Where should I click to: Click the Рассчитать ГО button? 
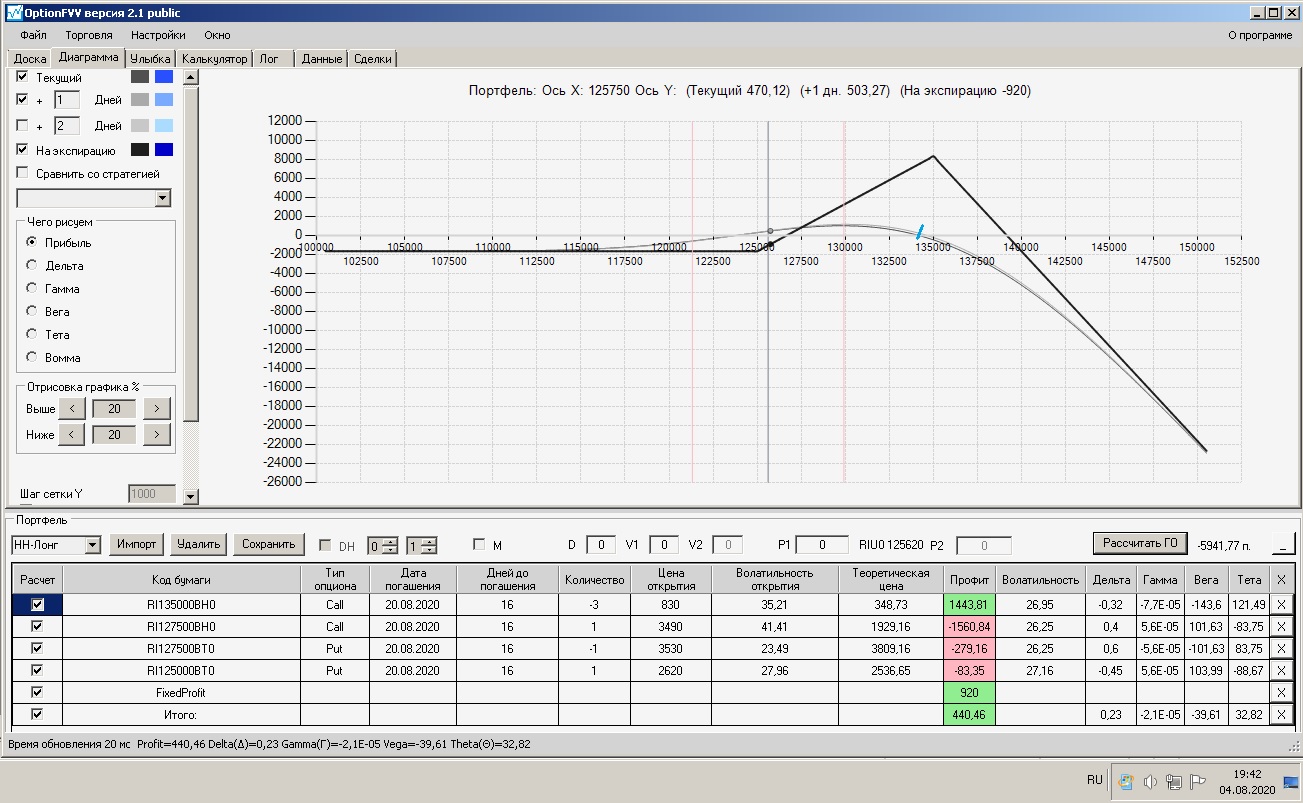coord(1140,543)
